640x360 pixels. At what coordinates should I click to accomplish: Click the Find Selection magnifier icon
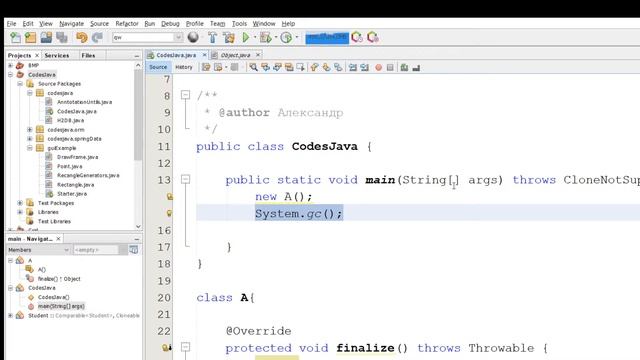click(x=253, y=67)
